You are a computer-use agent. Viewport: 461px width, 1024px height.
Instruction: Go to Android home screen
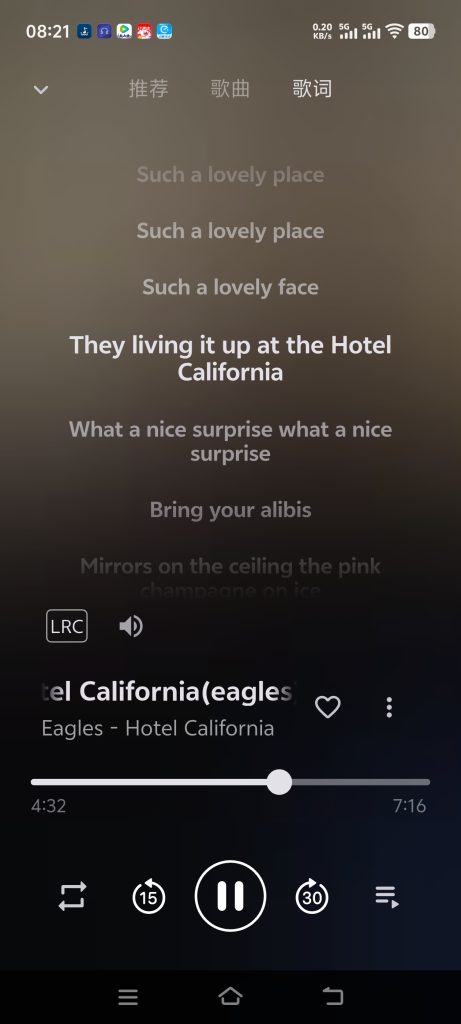[230, 996]
